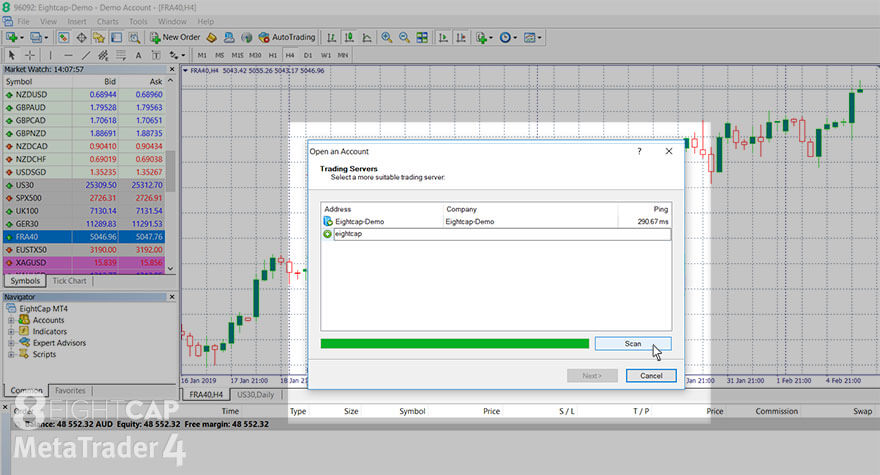Select the trendline drawing tool

pos(85,55)
